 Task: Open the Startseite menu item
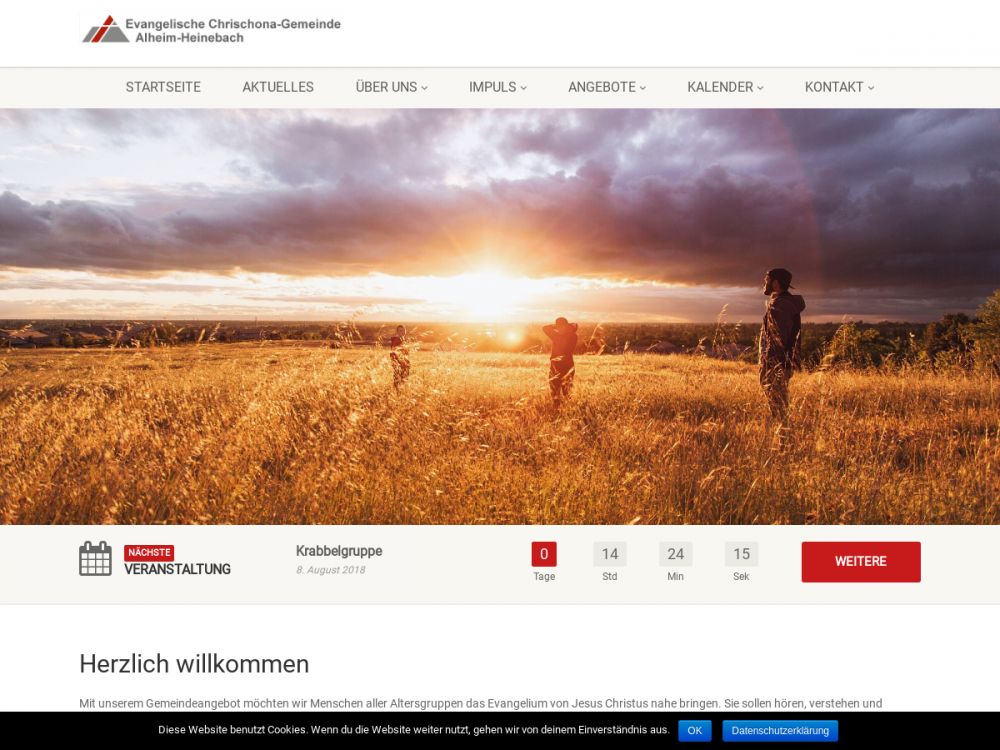[x=163, y=87]
